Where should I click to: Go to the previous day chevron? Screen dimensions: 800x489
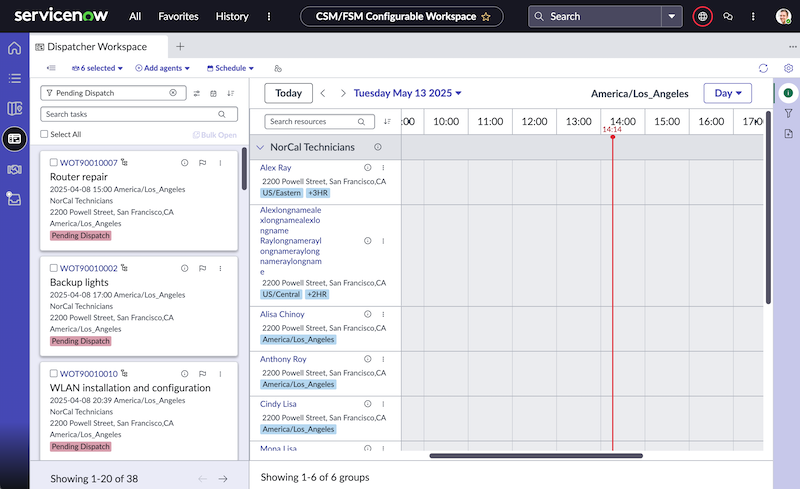tap(323, 93)
